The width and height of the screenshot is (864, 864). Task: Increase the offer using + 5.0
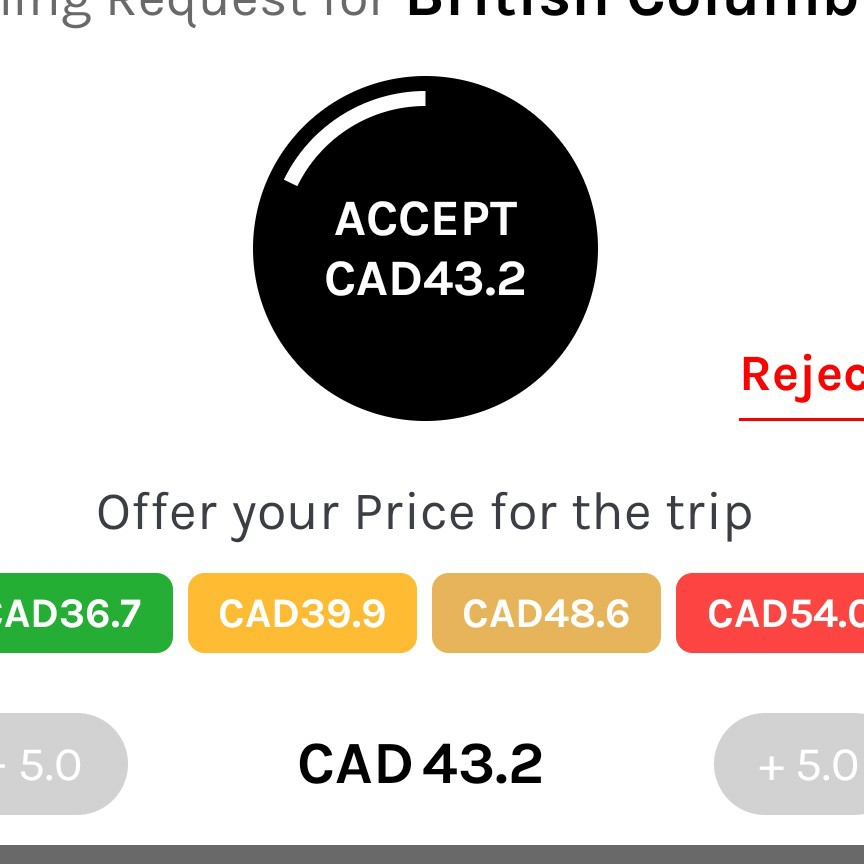click(789, 764)
